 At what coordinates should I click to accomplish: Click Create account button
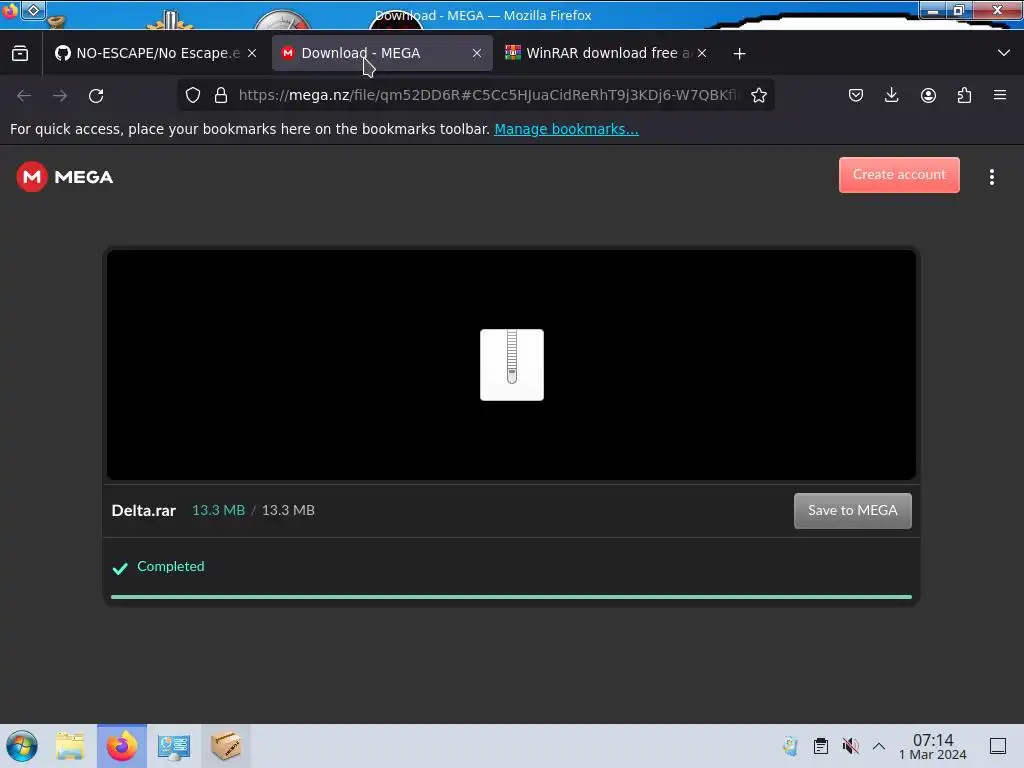point(899,175)
